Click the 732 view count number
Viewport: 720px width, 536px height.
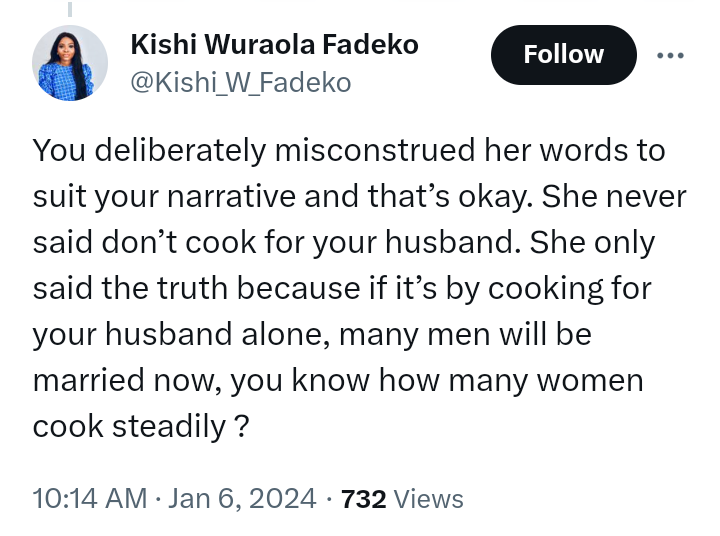(x=364, y=498)
